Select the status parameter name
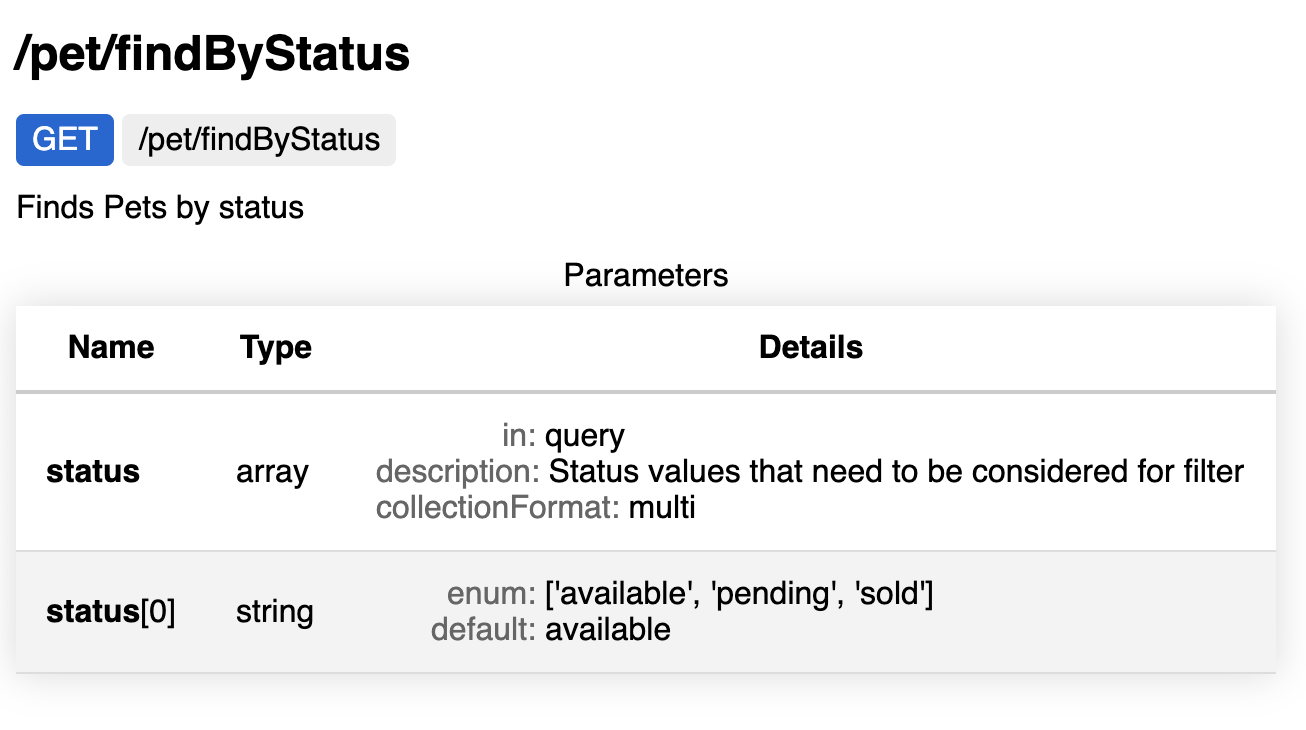Image resolution: width=1306 pixels, height=730 pixels. click(93, 471)
